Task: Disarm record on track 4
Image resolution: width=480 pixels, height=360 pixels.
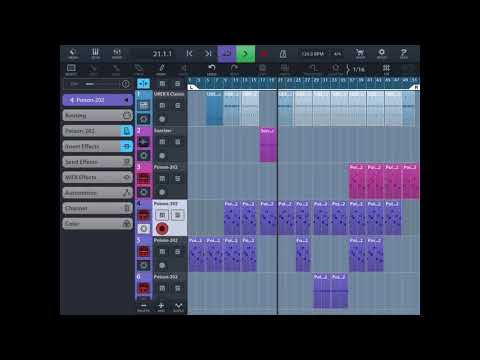Action: pos(162,229)
